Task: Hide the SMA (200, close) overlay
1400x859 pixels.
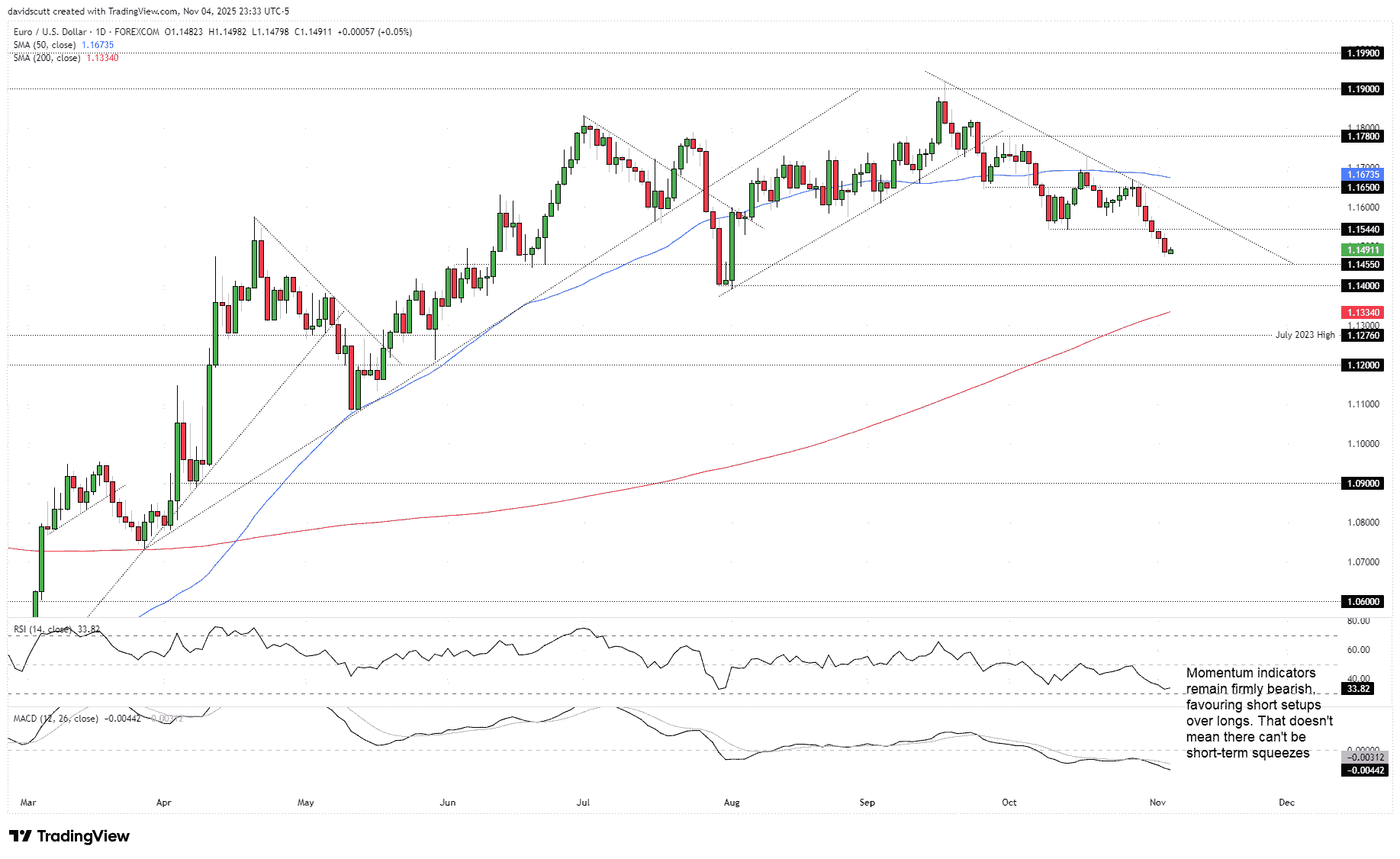Action: pos(46,57)
